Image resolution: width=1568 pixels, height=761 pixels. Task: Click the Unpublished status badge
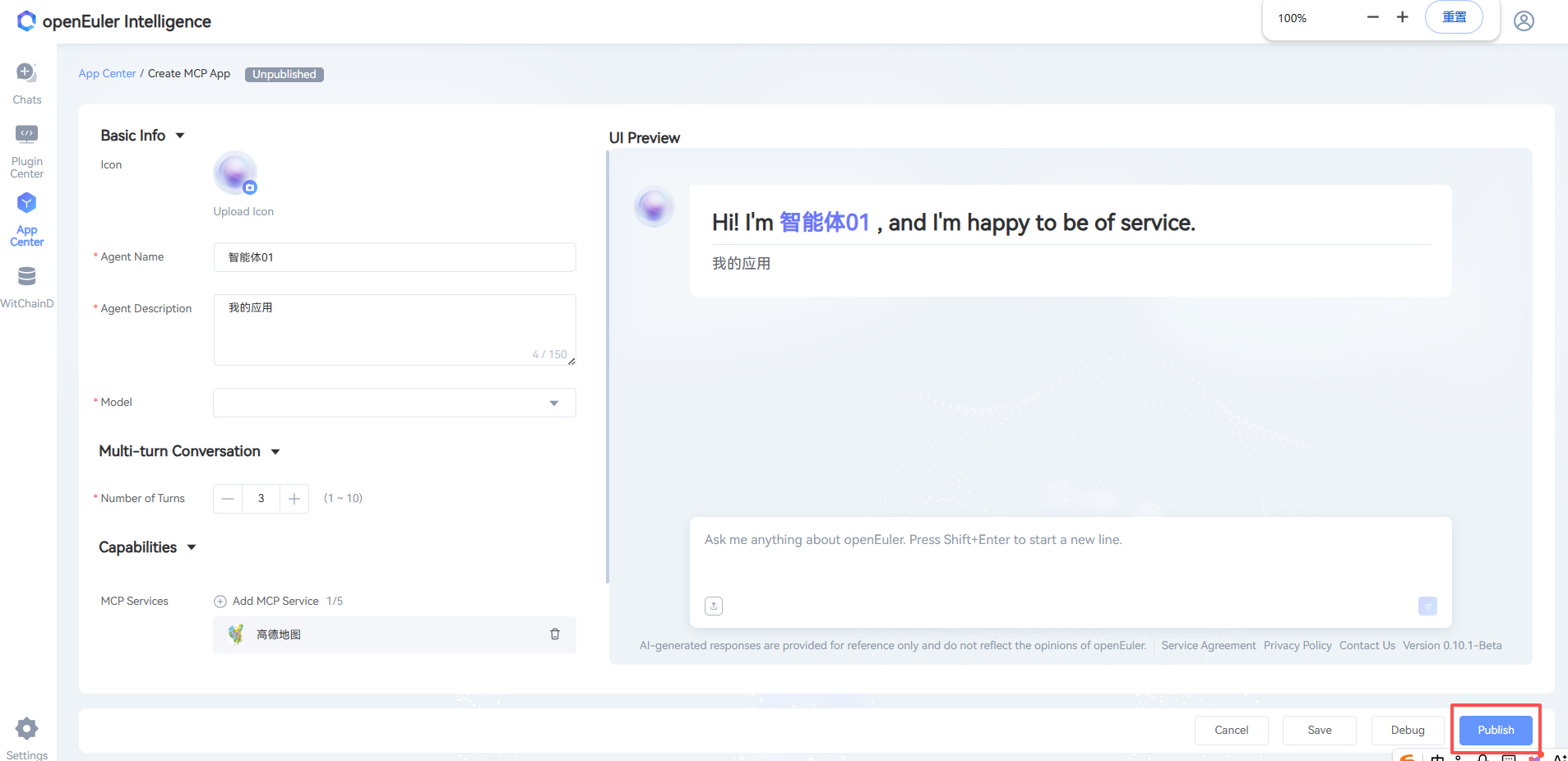[x=284, y=74]
